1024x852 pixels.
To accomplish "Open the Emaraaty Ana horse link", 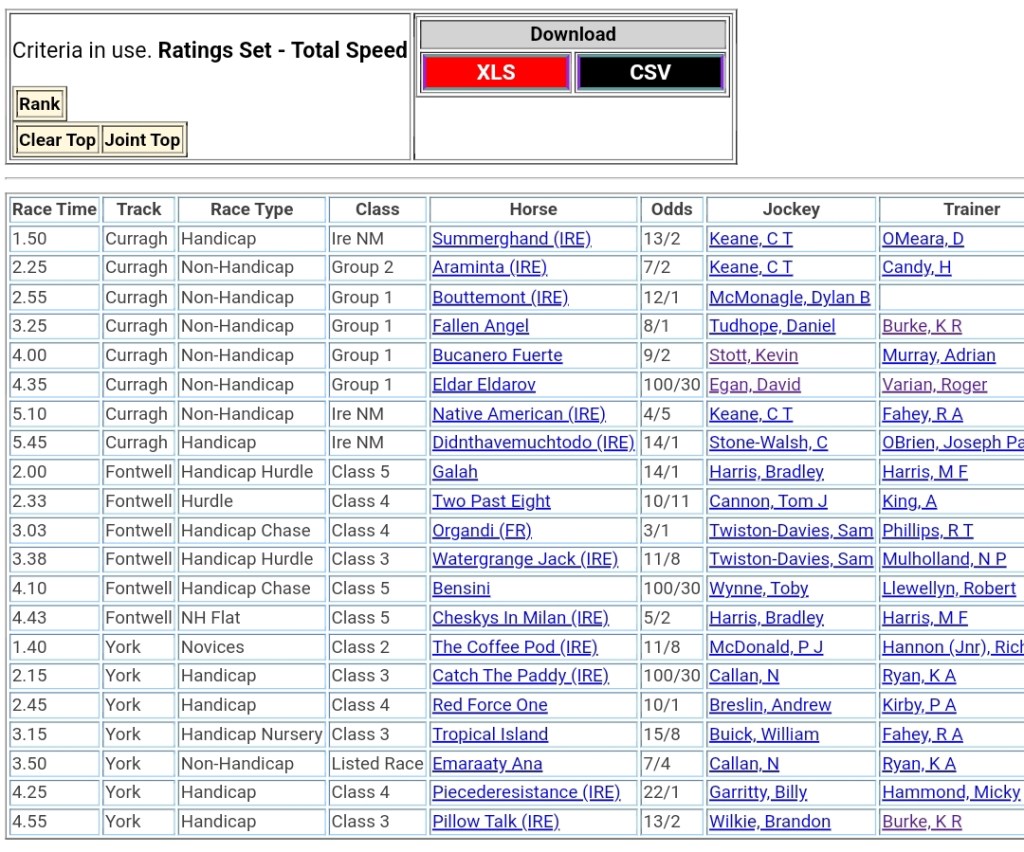I will pyautogui.click(x=487, y=763).
